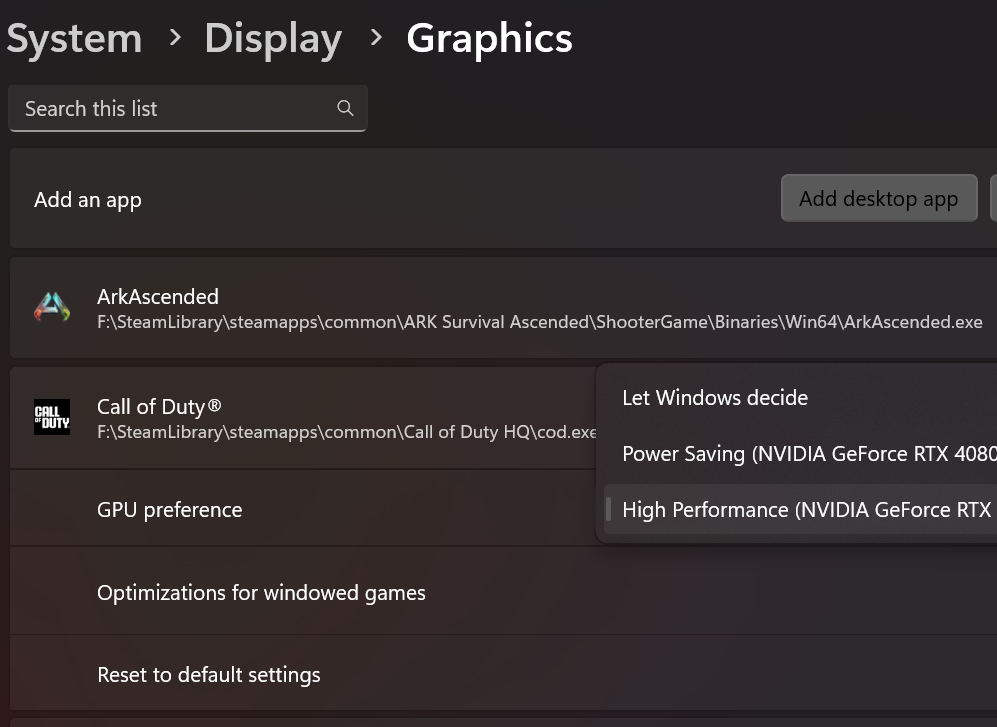Click the chevron between Display and Graphics

pyautogui.click(x=376, y=38)
